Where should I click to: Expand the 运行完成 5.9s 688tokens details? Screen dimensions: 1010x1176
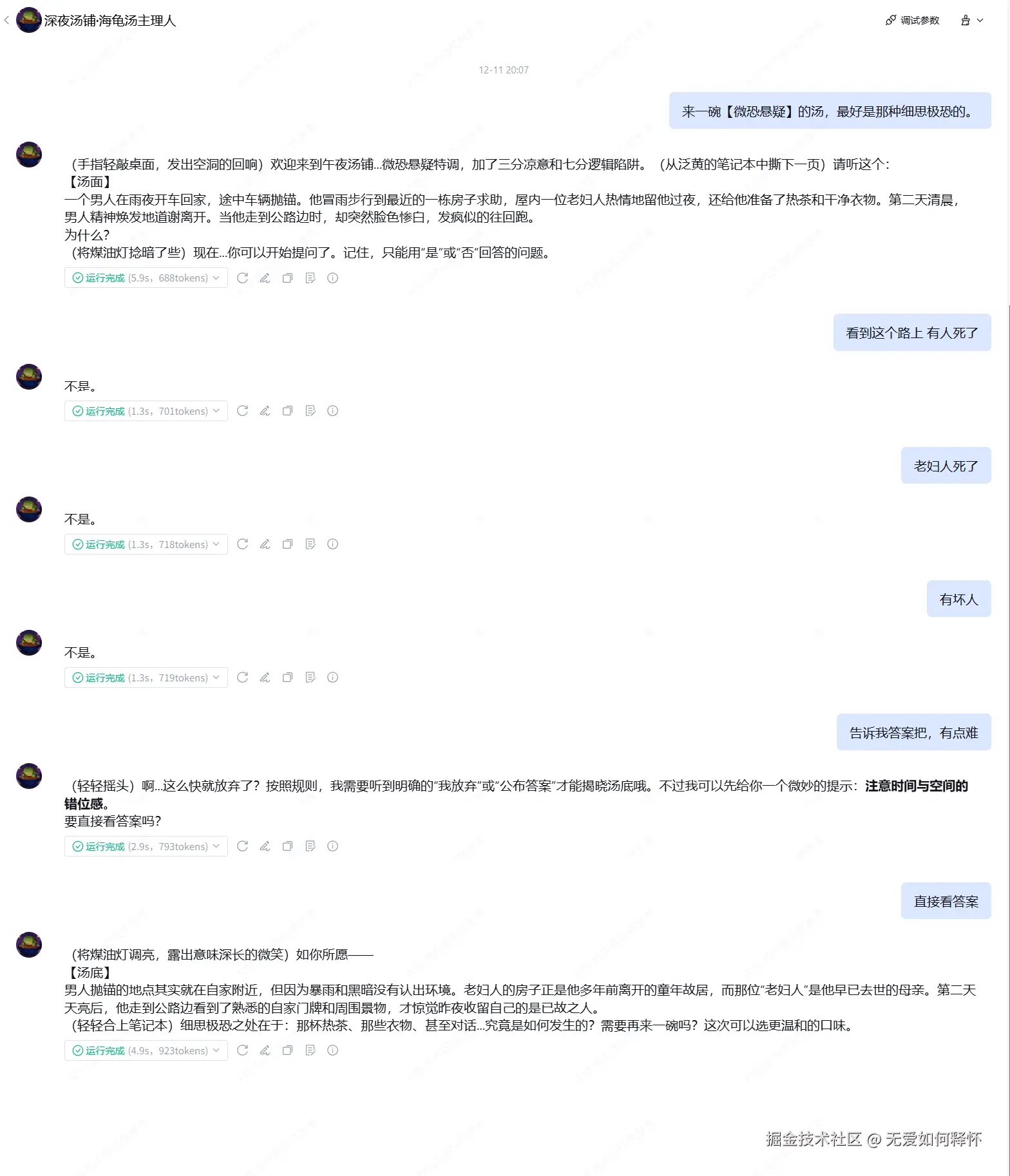146,278
